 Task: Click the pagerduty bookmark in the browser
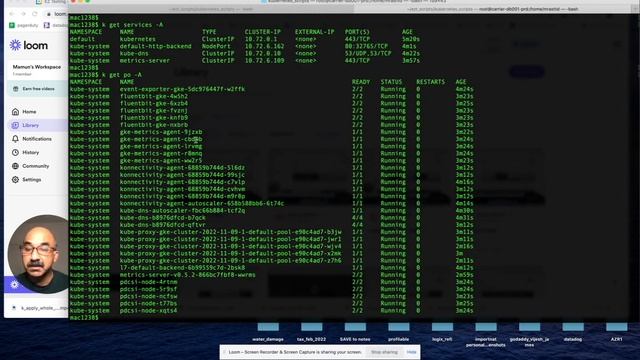click(x=24, y=25)
